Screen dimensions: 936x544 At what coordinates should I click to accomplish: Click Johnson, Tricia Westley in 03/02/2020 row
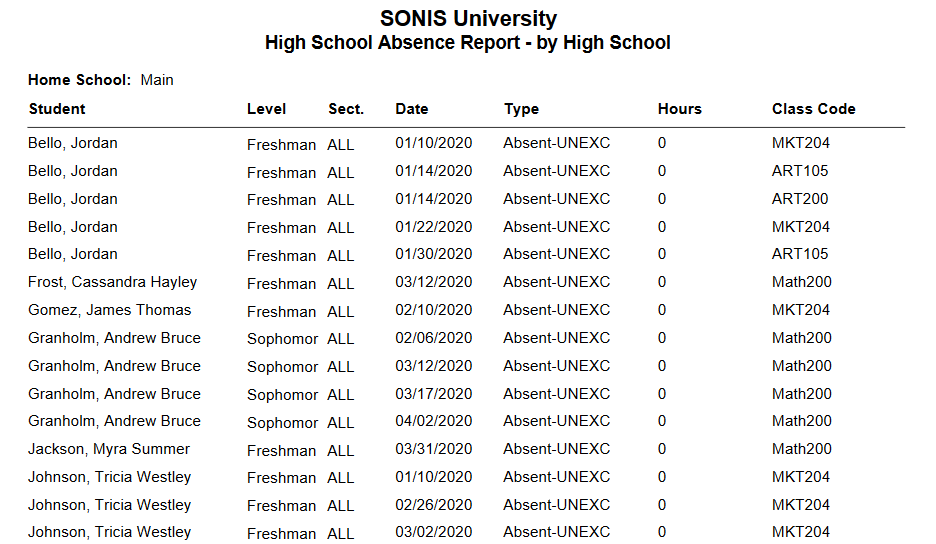[109, 532]
